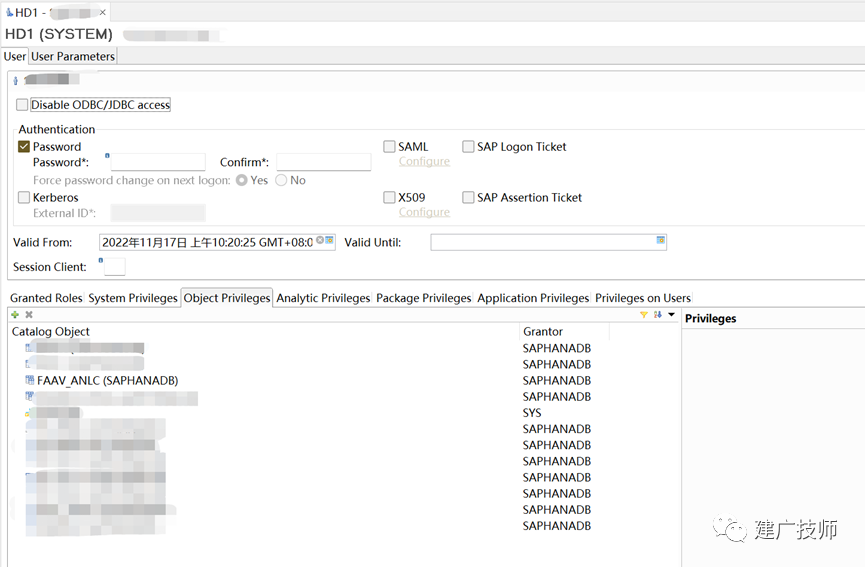The image size is (865, 567).
Task: Open the System Privileges tab
Action: click(x=133, y=298)
